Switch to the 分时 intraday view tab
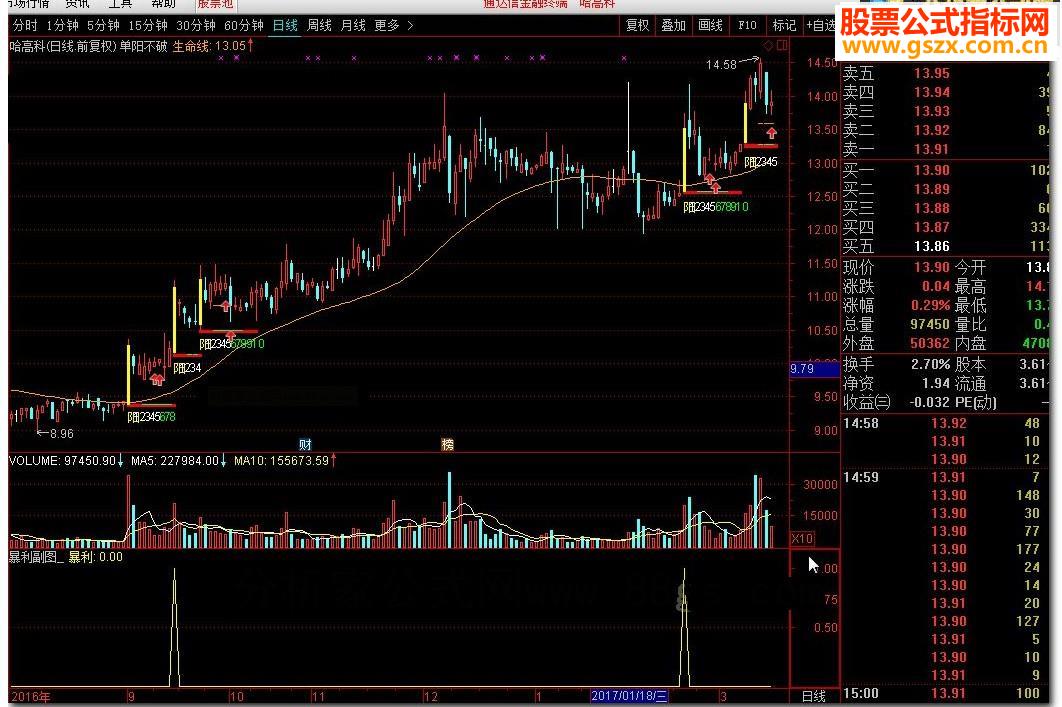Screen dimensions: 1062x707 [x=25, y=26]
